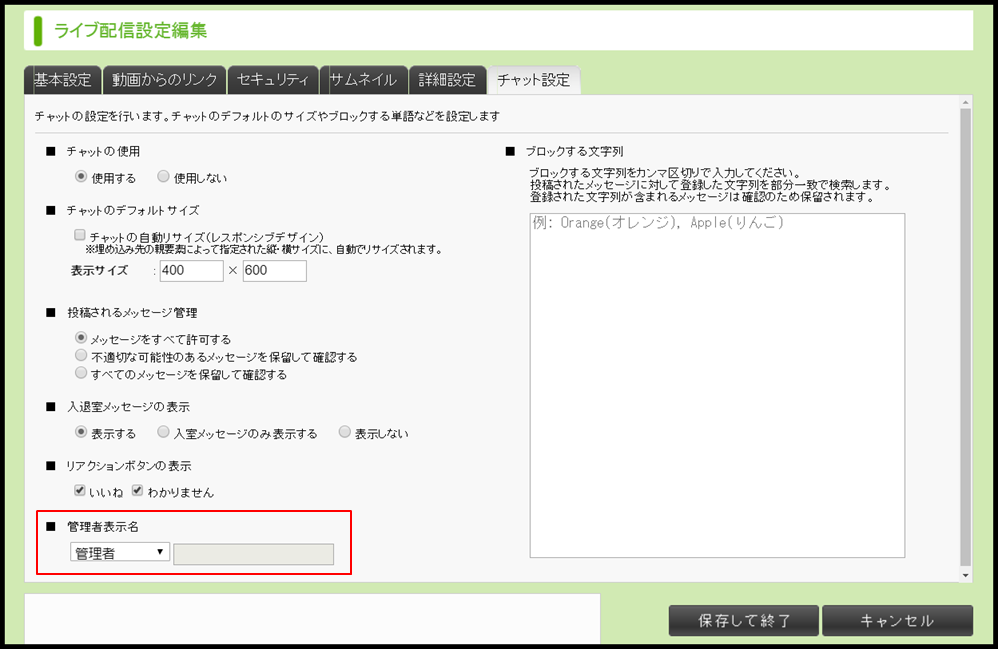Click the 保存して終了 button
998x649 pixels.
(743, 620)
